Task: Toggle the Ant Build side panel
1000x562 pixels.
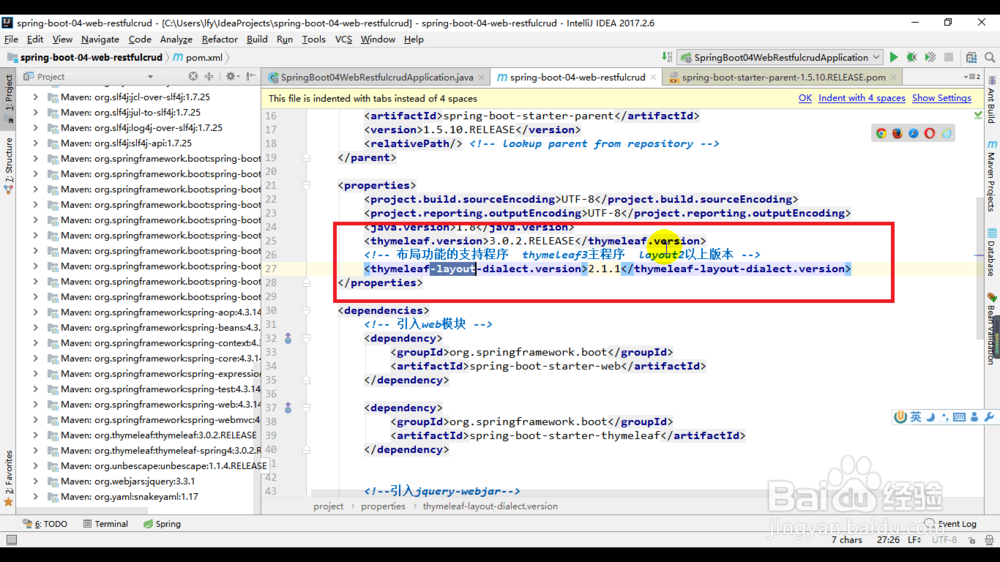Action: 991,100
